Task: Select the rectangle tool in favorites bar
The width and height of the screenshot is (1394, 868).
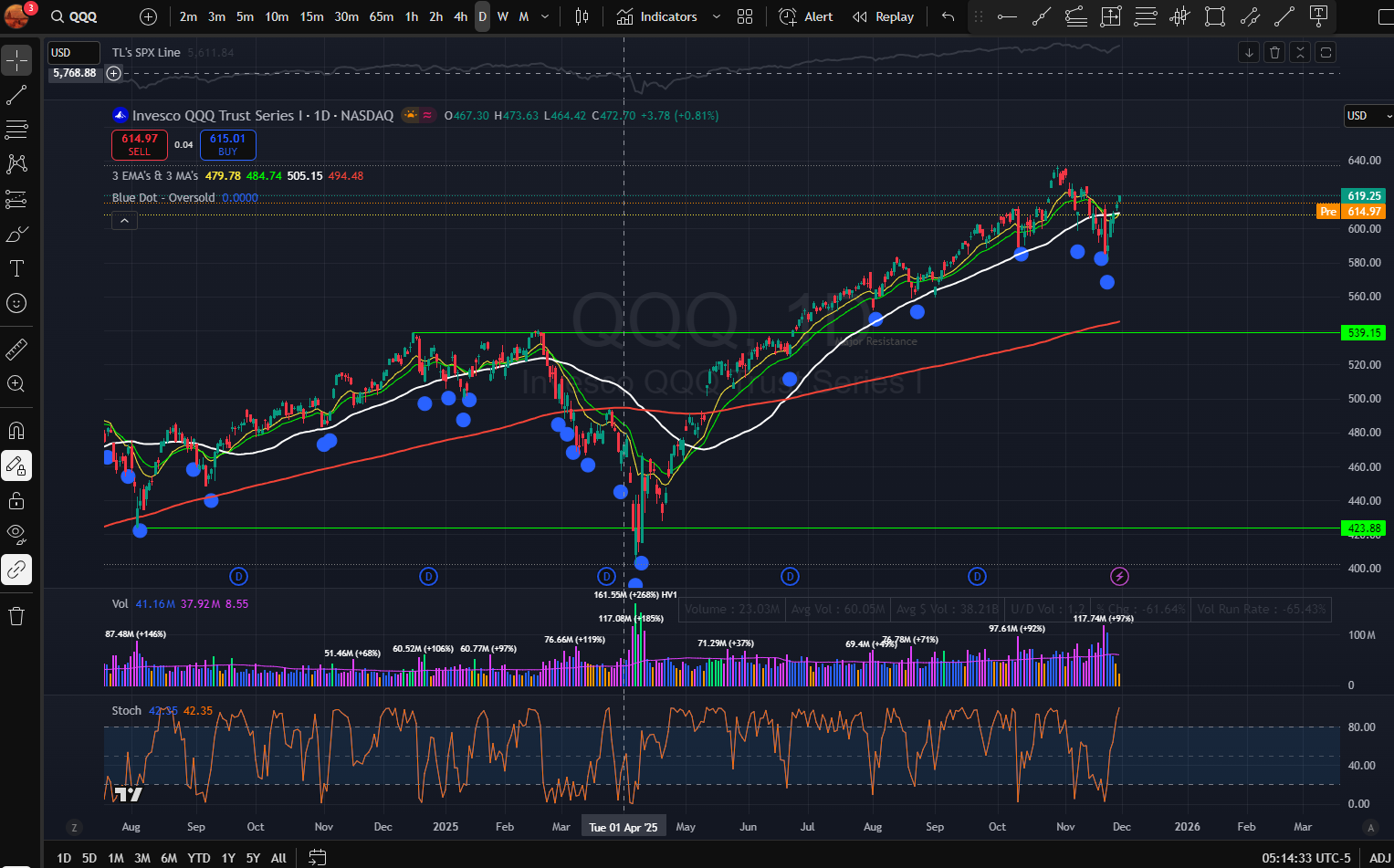Action: coord(1215,16)
